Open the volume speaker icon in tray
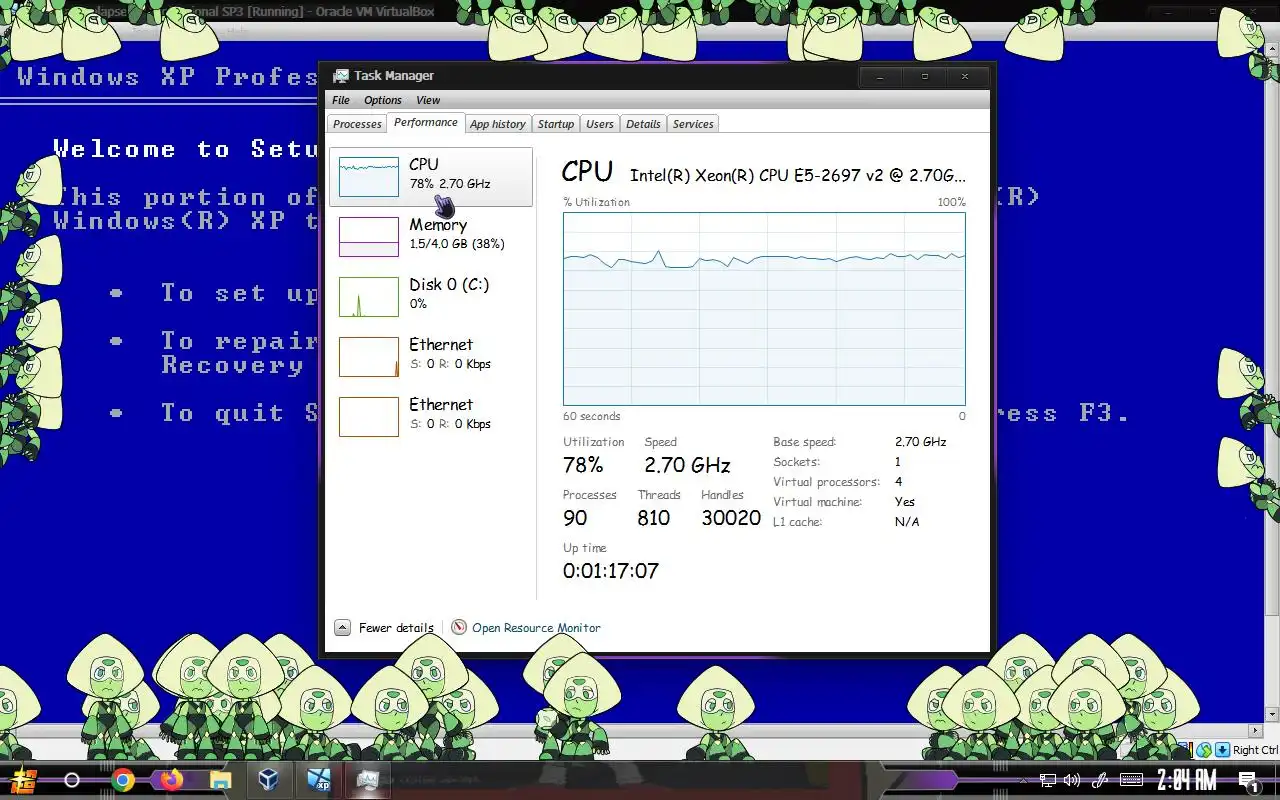 coord(1072,780)
